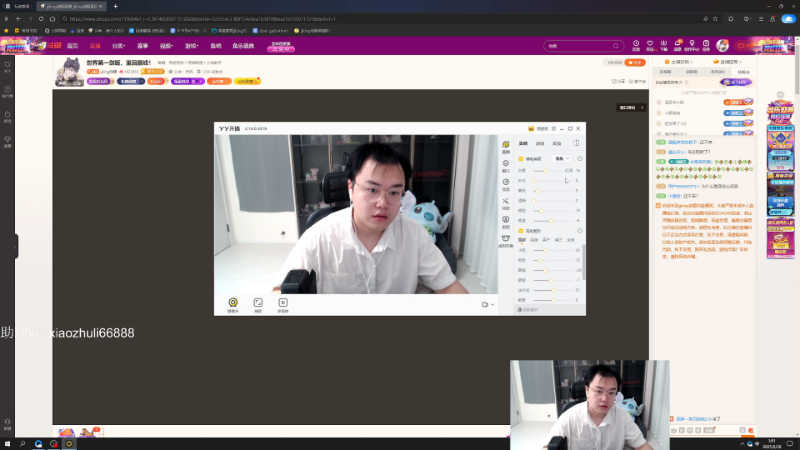
Task: Select the portrait frame icon in YY sidebar
Action: [x=506, y=221]
